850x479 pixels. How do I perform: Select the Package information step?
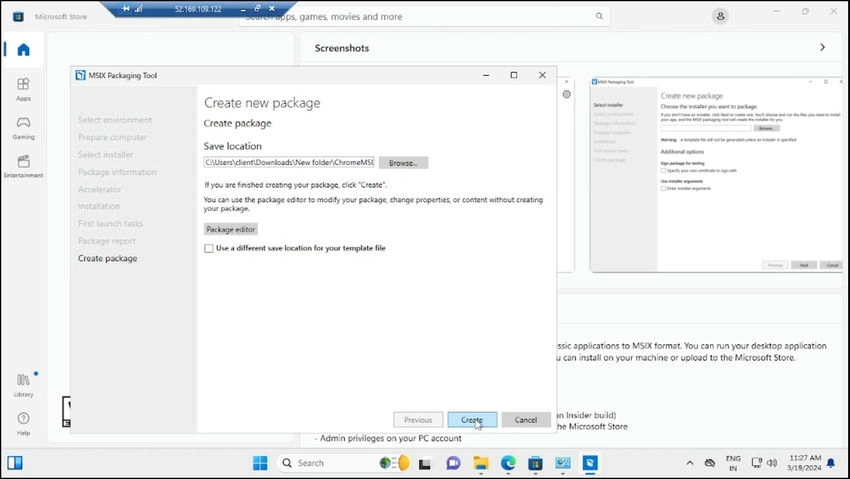click(117, 172)
